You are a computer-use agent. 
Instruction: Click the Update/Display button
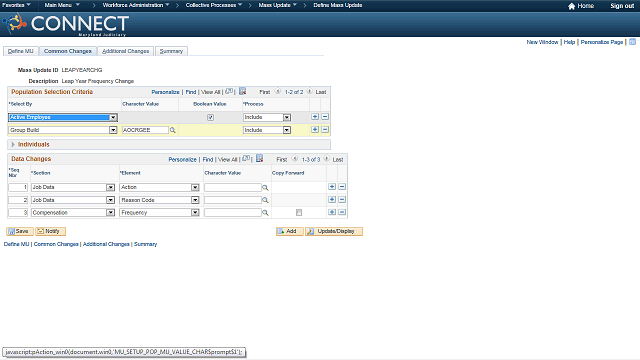coord(334,231)
